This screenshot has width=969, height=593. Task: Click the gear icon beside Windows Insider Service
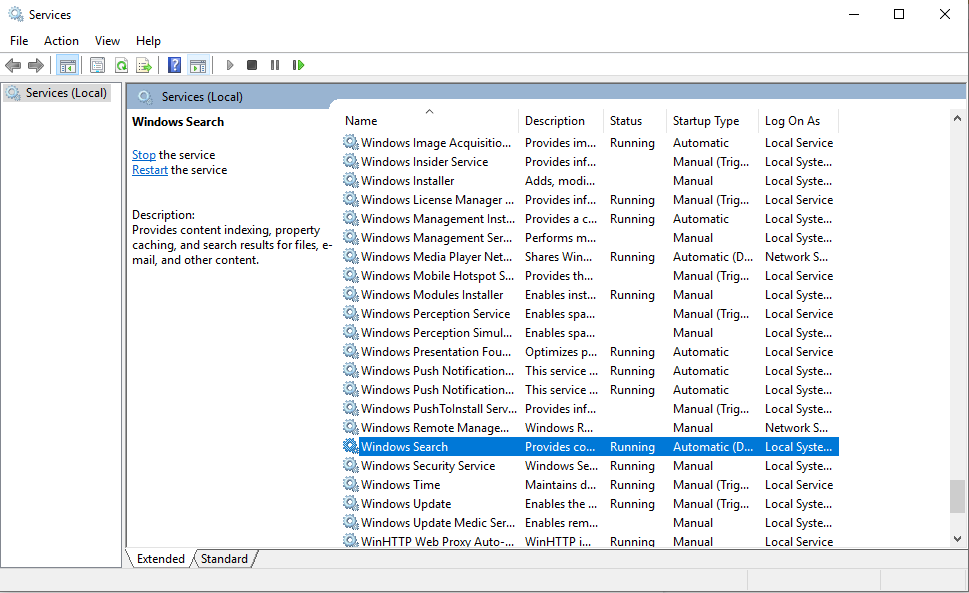point(350,161)
